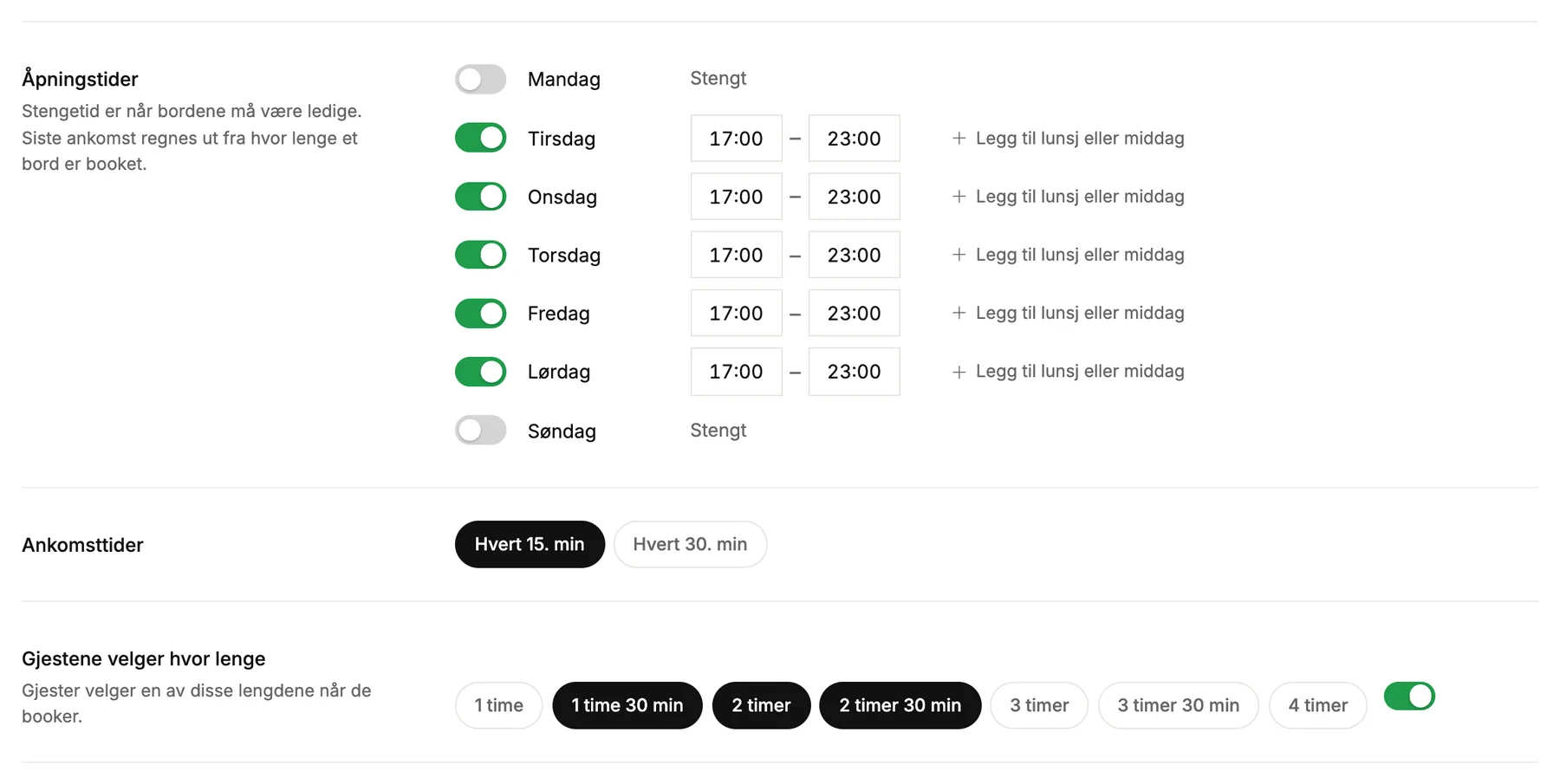The height and width of the screenshot is (784, 1560).
Task: Choose 4 timer booking length
Action: pyautogui.click(x=1317, y=705)
